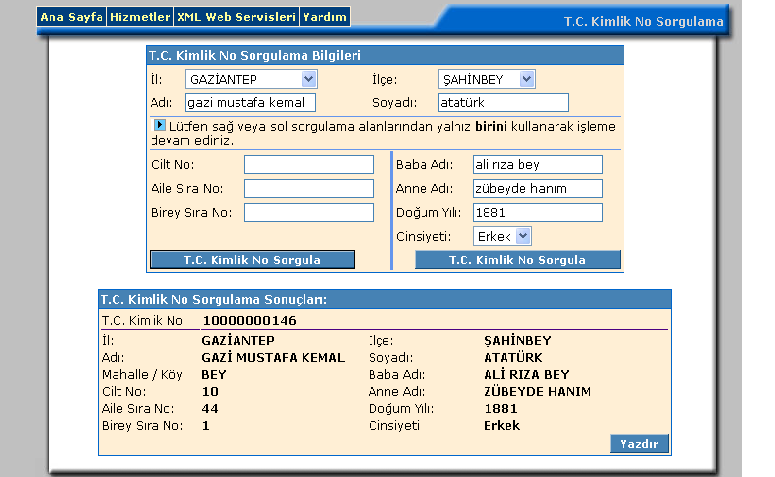Click the T.C. Kimlik No result 10000000146
This screenshot has height=477, width=775.
[249, 321]
